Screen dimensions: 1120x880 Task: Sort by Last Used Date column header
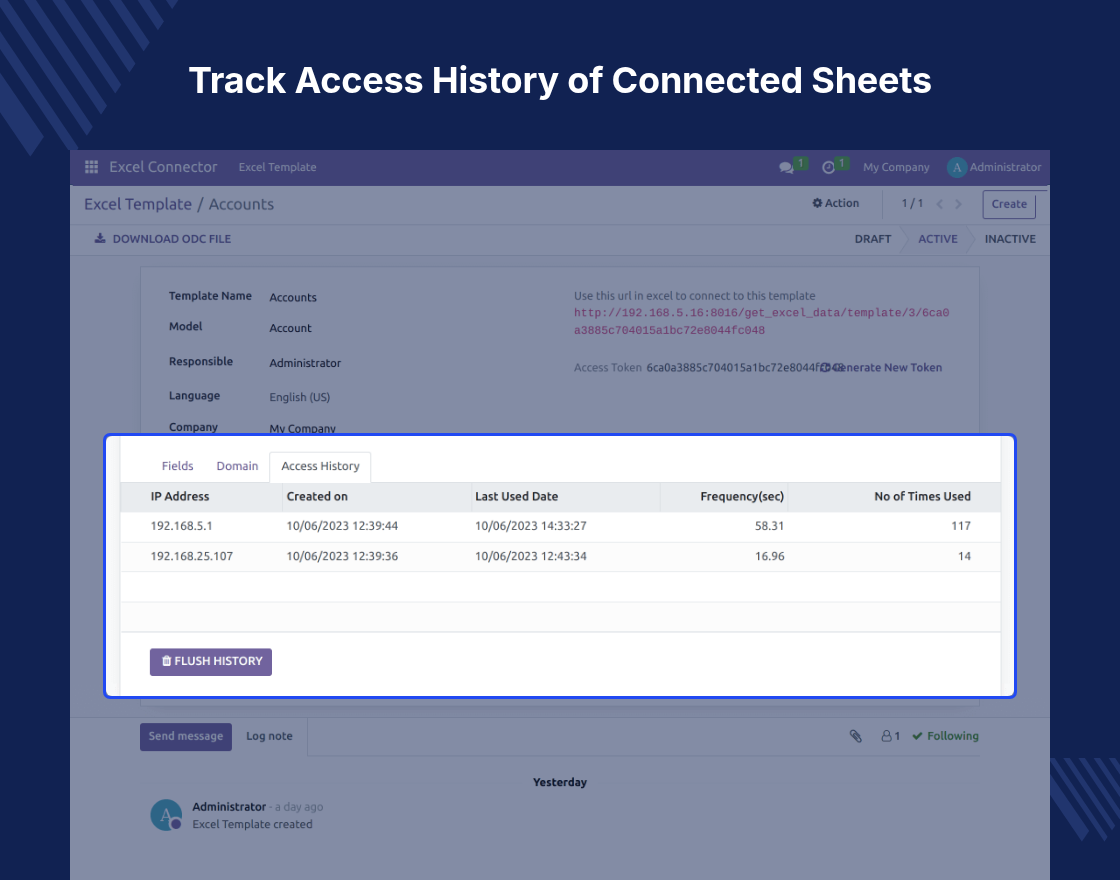click(x=516, y=496)
